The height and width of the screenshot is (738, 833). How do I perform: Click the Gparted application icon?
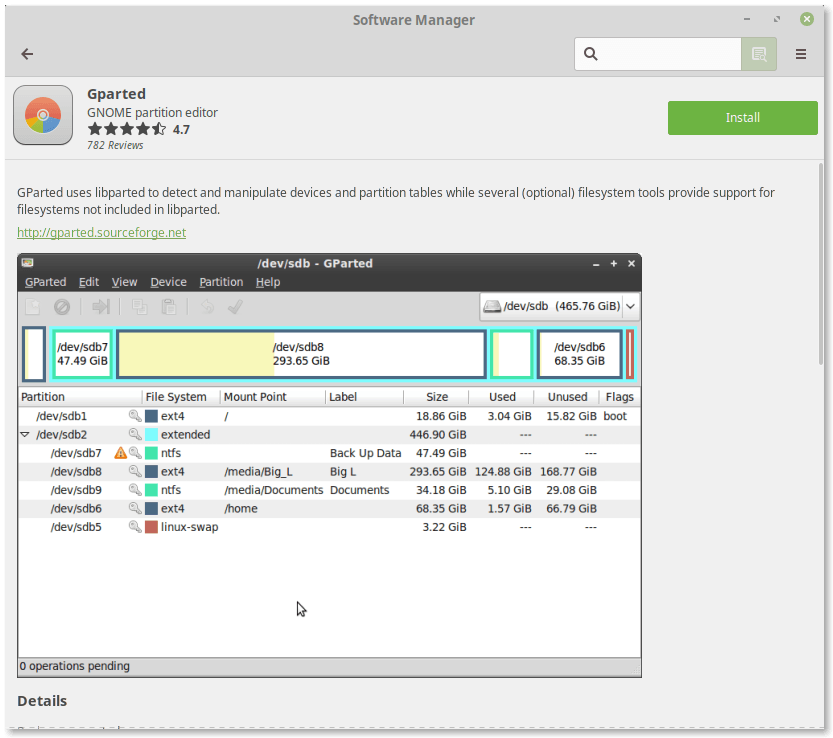(43, 115)
